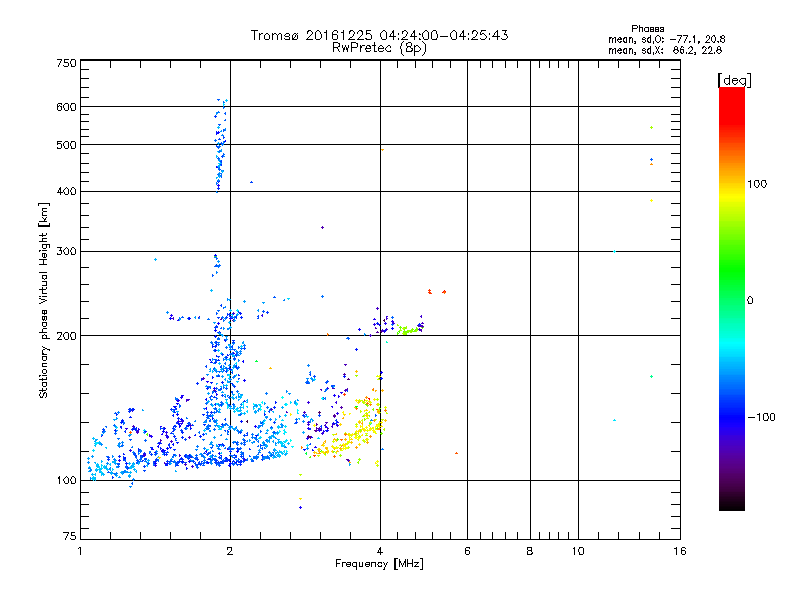Click the x-axis tick label "2"

coord(230,551)
